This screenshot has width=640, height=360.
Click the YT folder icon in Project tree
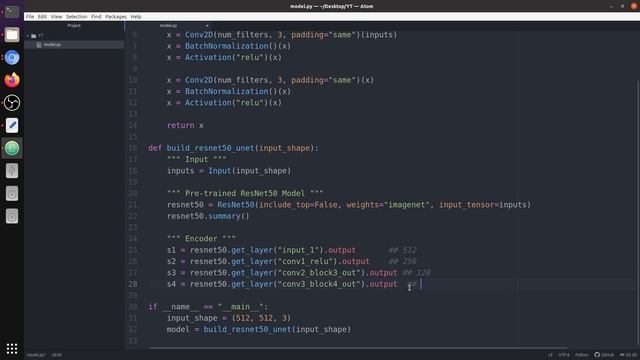[x=34, y=36]
